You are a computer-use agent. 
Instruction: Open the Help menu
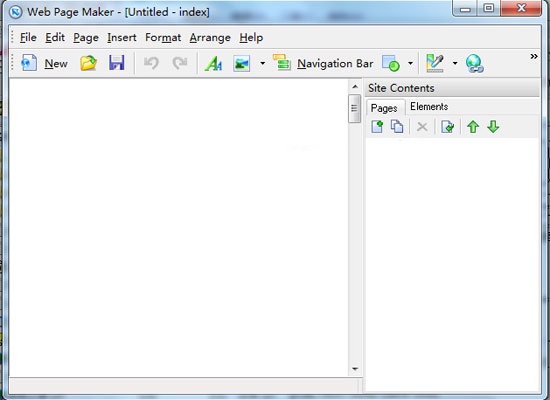(x=251, y=38)
